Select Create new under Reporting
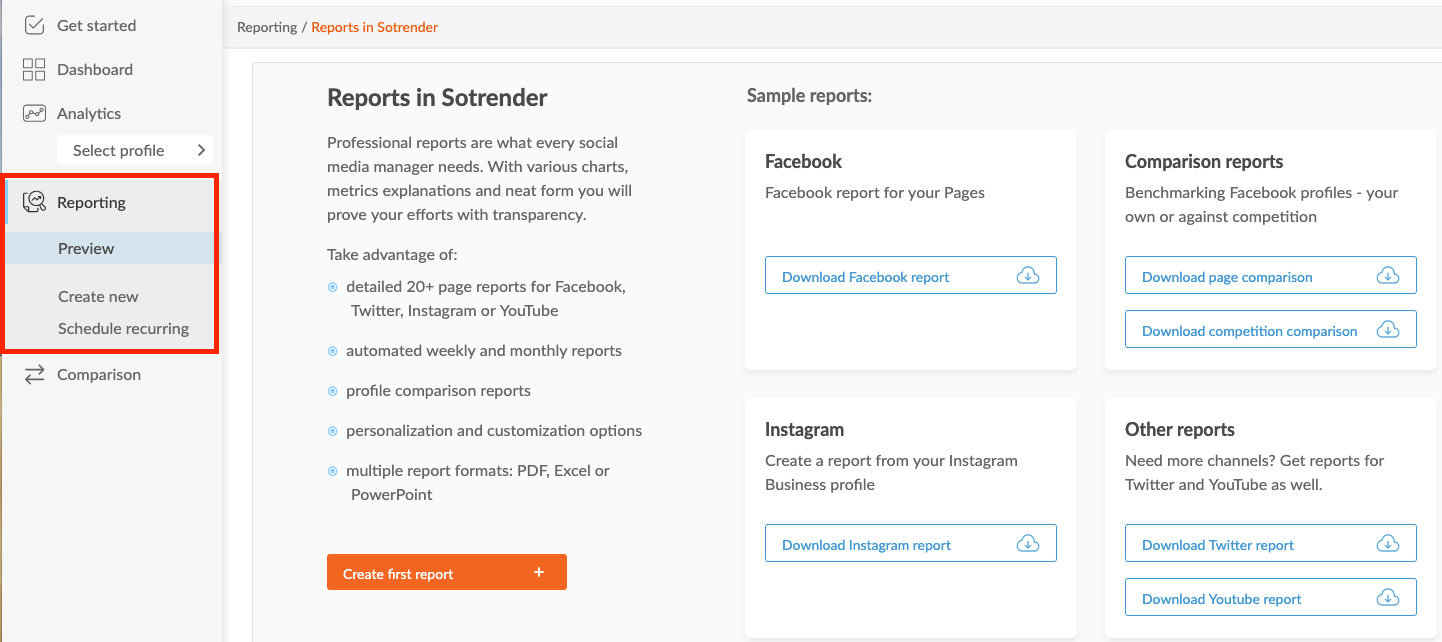The image size is (1442, 642). [98, 297]
